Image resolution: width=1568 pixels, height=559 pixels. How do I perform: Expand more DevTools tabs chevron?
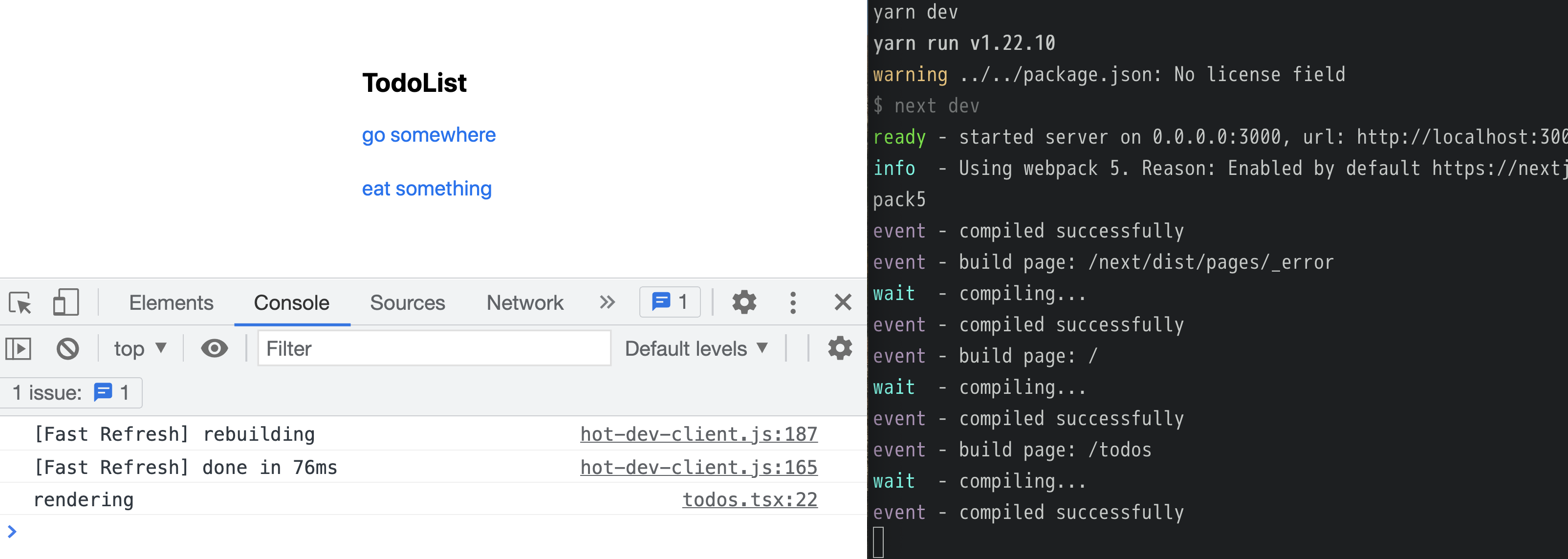click(x=607, y=302)
